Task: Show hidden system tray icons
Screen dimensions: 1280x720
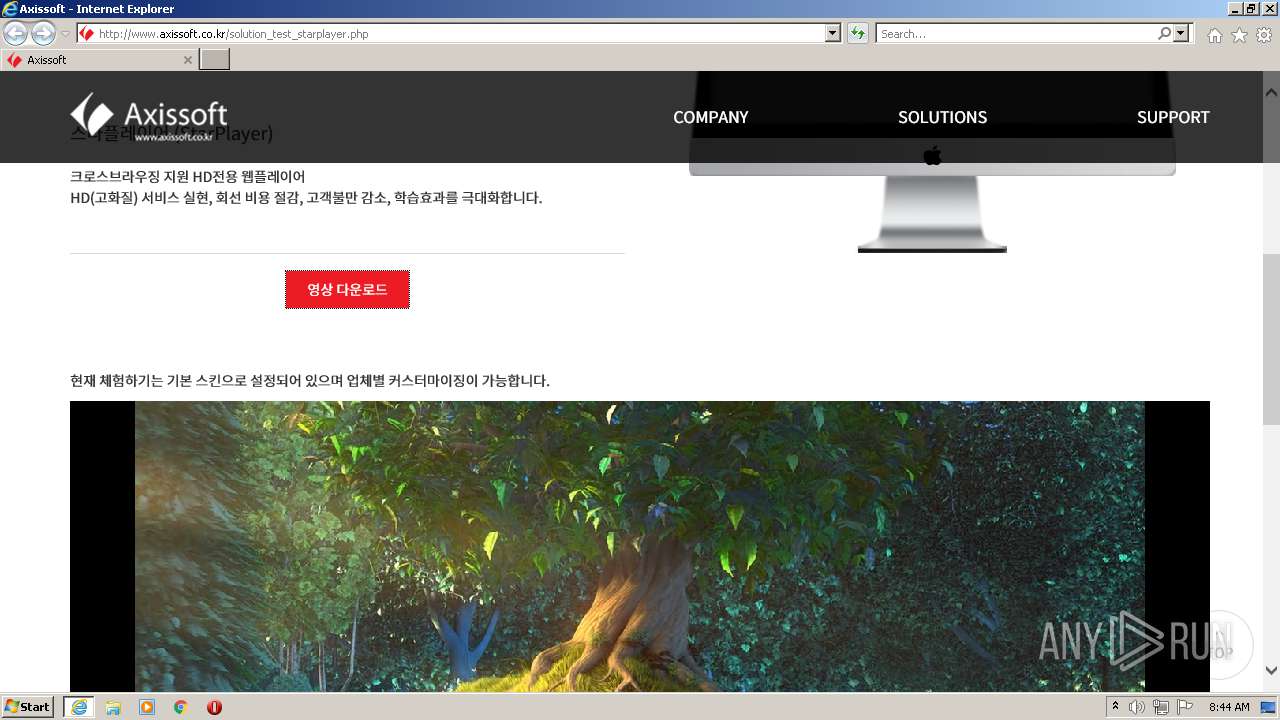Action: (x=1115, y=706)
